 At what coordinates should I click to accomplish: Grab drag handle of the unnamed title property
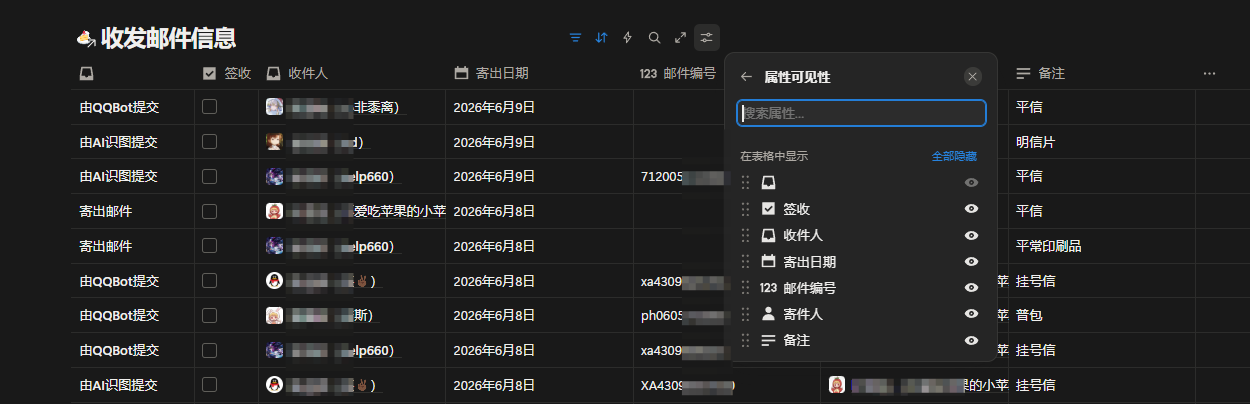click(x=745, y=183)
